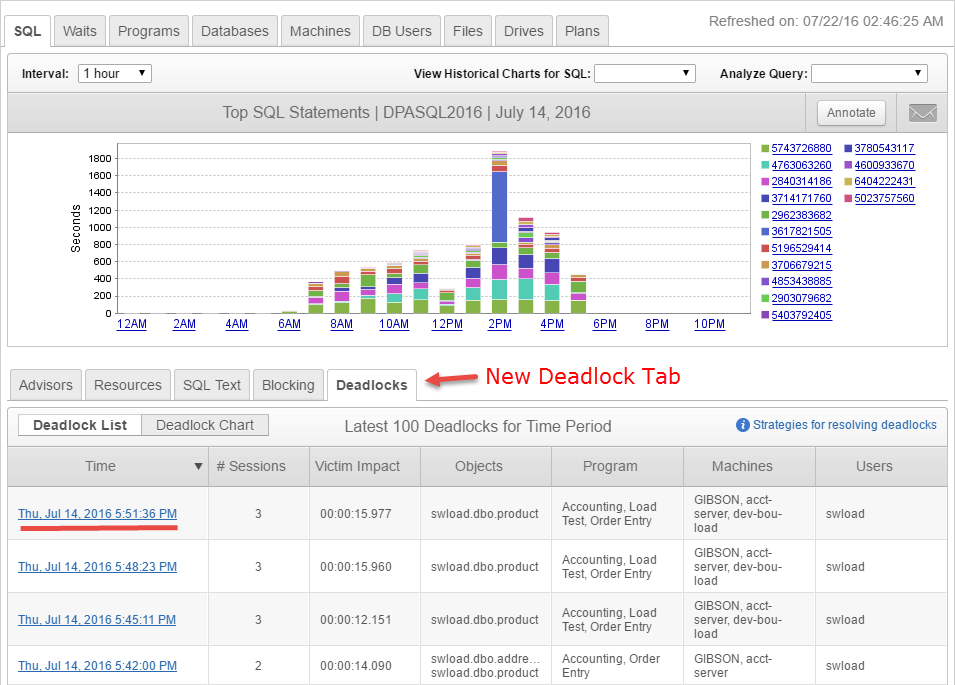This screenshot has height=685, width=955.
Task: Go to the Plans tab
Action: (x=582, y=31)
